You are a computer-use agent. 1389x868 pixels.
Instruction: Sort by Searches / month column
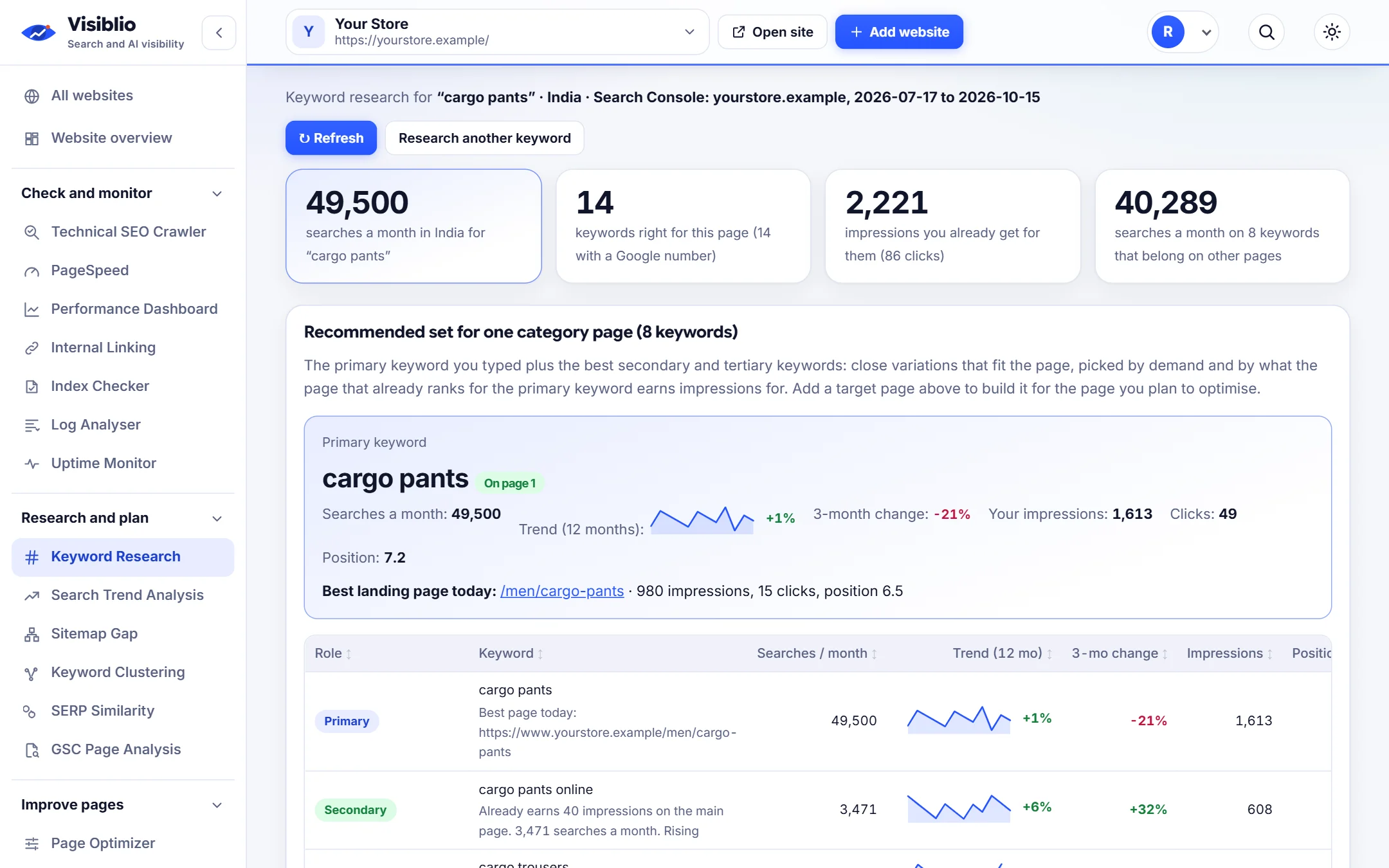click(x=817, y=653)
